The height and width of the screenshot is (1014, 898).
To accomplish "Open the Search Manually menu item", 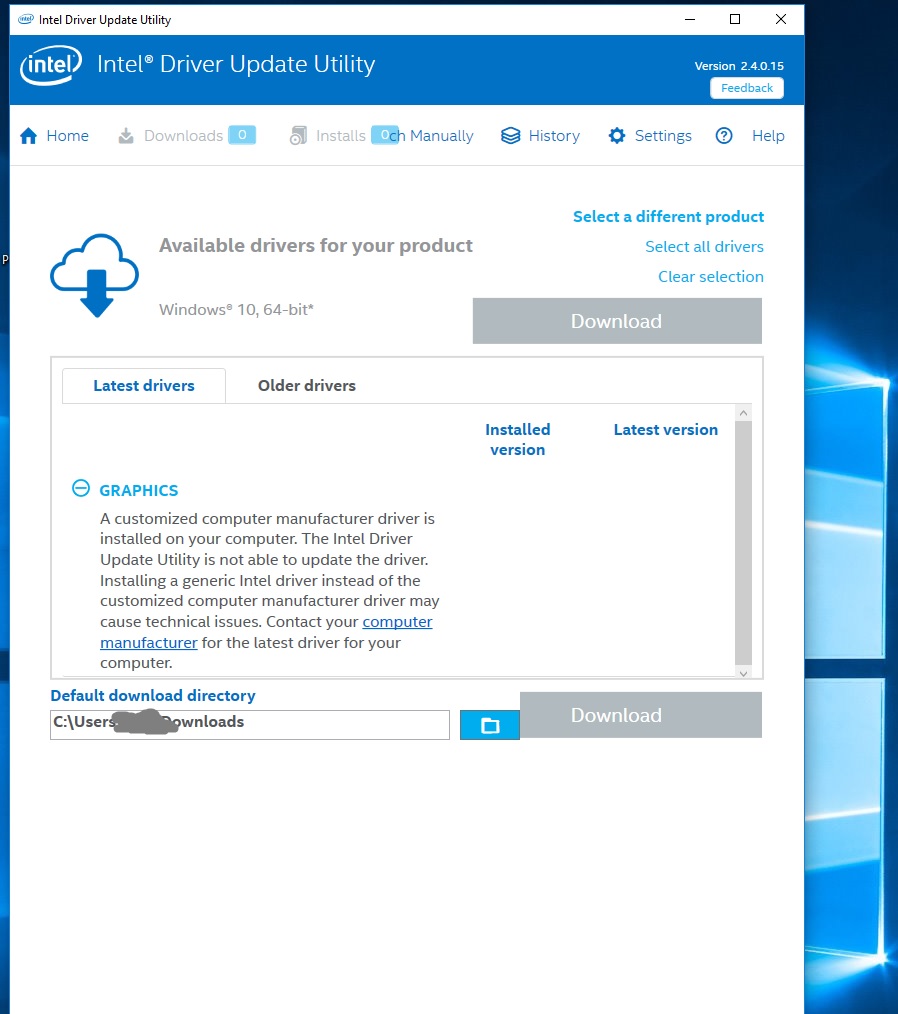I will [x=432, y=136].
